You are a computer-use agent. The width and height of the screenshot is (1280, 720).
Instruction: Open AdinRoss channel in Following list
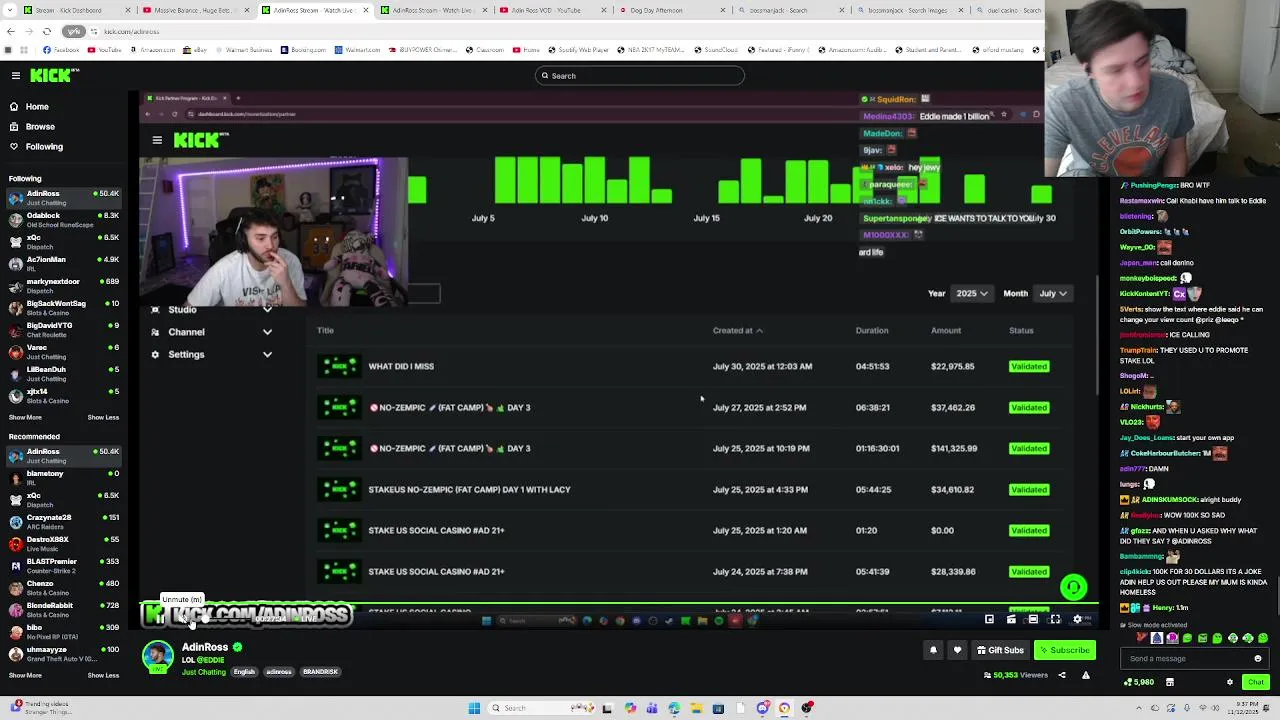(62, 197)
